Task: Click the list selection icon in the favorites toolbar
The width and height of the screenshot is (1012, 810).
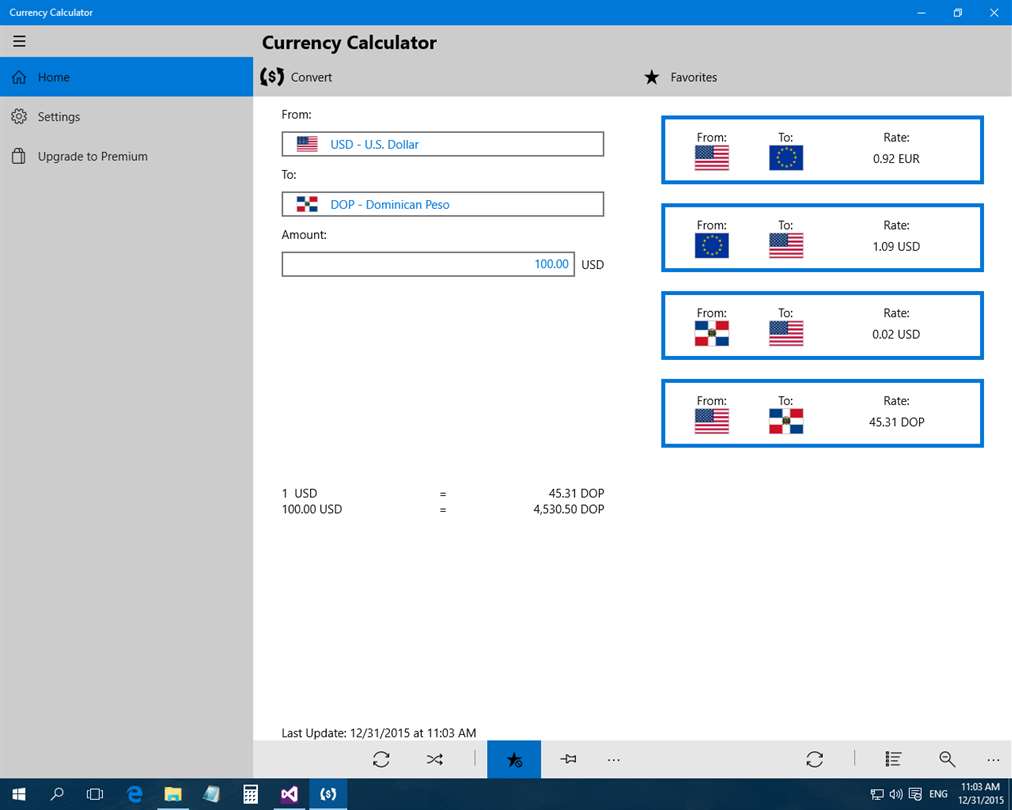Action: point(893,759)
